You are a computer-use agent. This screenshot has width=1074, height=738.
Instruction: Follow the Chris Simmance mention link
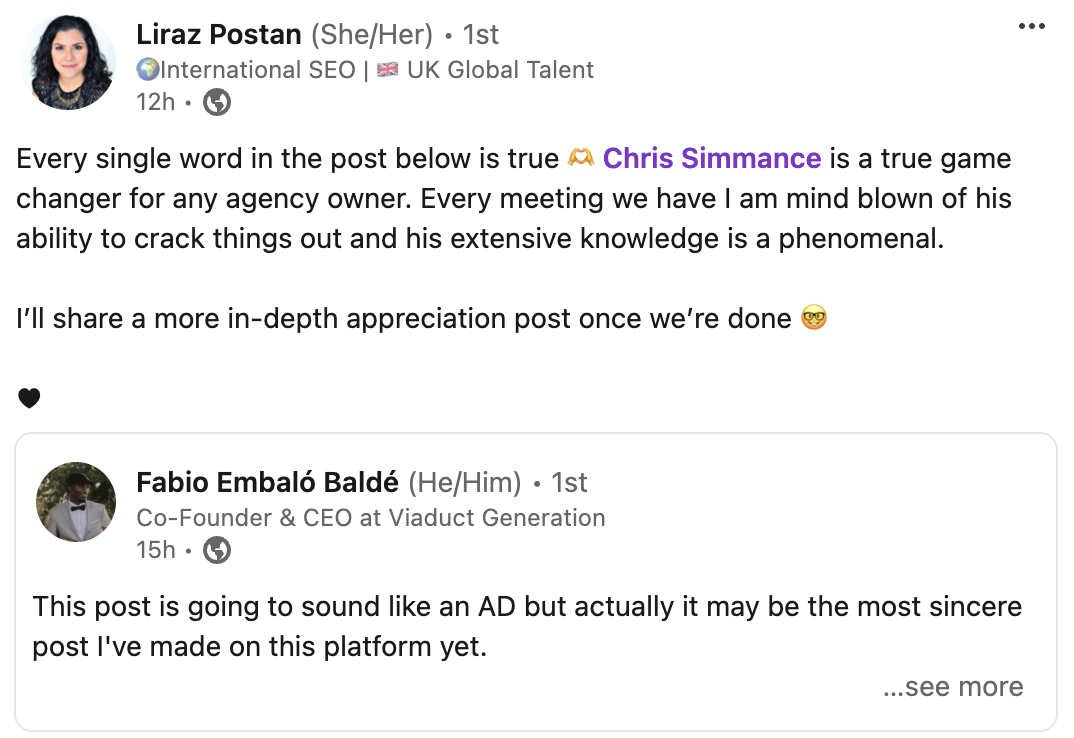point(712,158)
